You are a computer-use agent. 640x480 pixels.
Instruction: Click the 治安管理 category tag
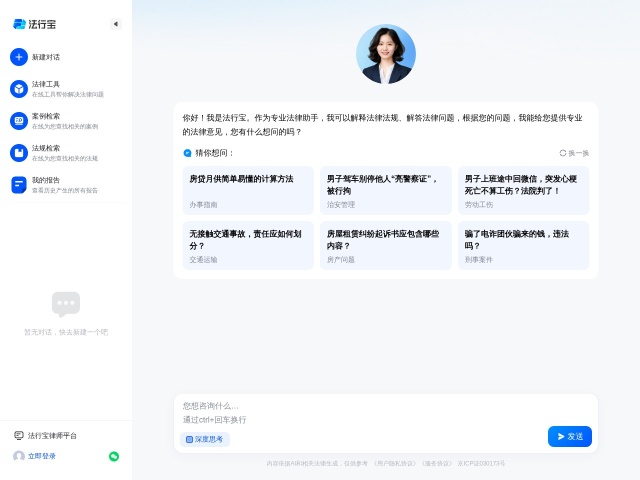click(341, 204)
